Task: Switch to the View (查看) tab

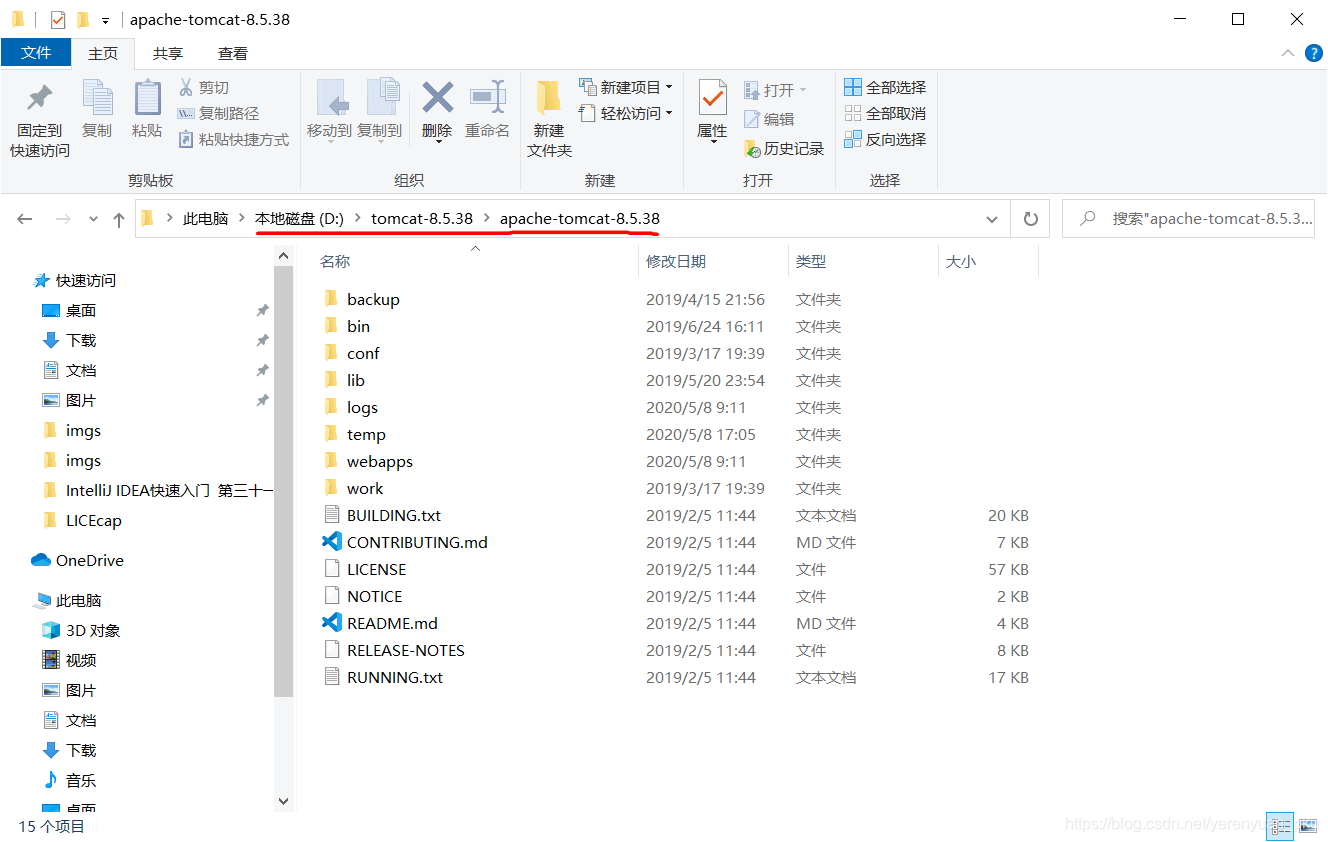Action: pyautogui.click(x=233, y=53)
